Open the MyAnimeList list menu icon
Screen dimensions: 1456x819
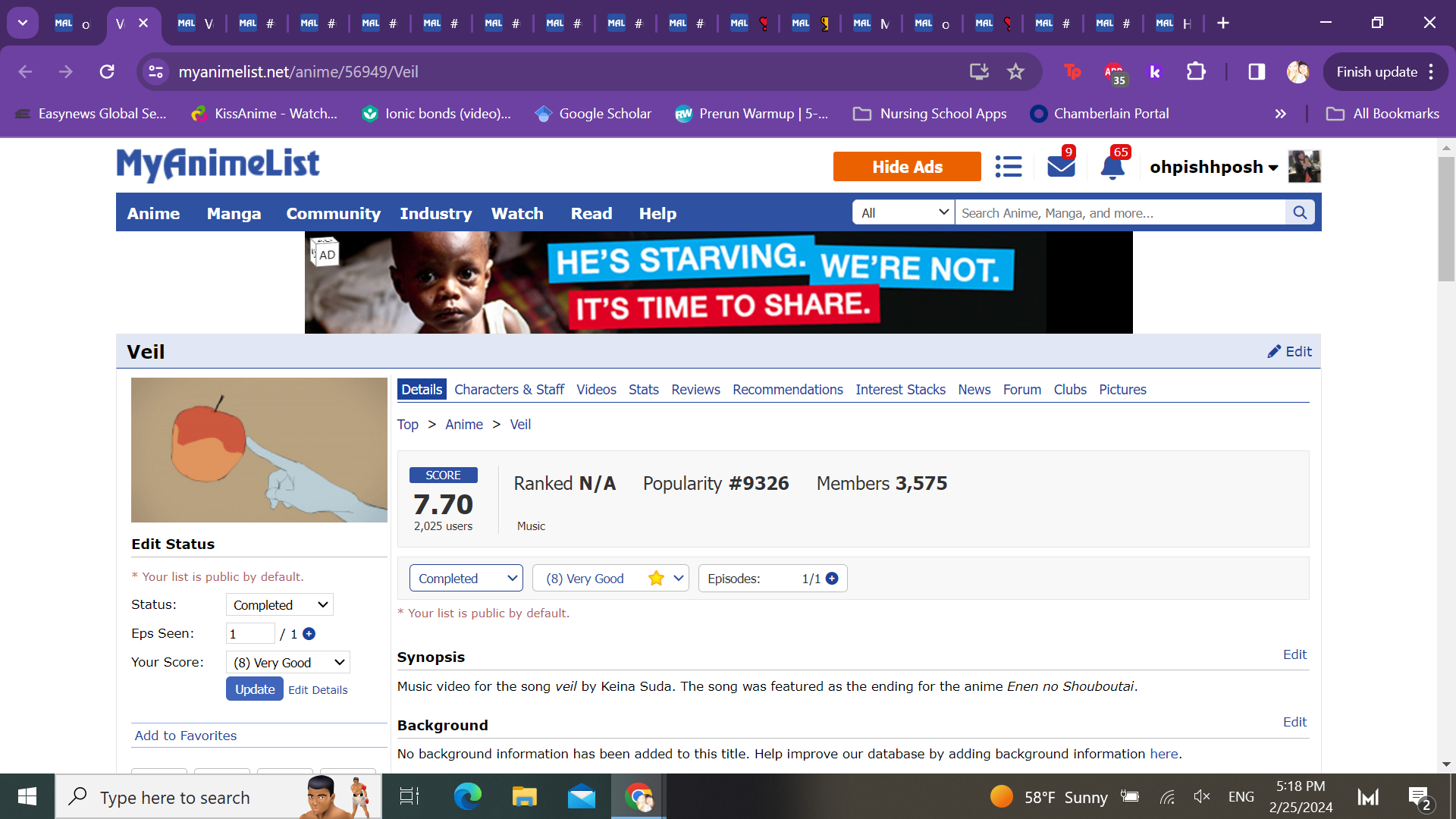tap(1008, 167)
